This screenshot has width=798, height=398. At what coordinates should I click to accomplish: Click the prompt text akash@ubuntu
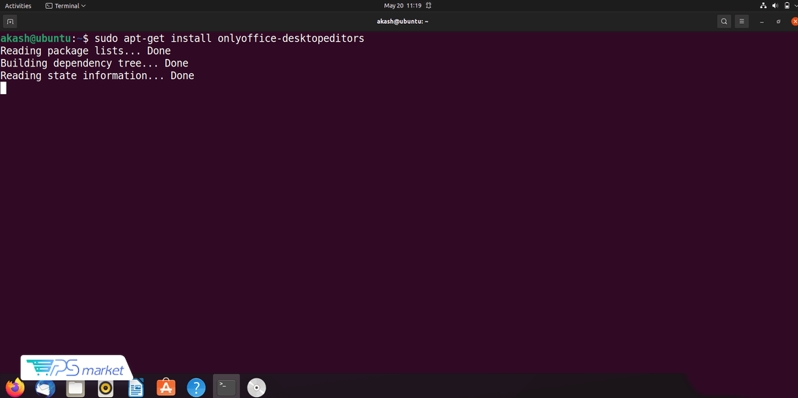(35, 39)
